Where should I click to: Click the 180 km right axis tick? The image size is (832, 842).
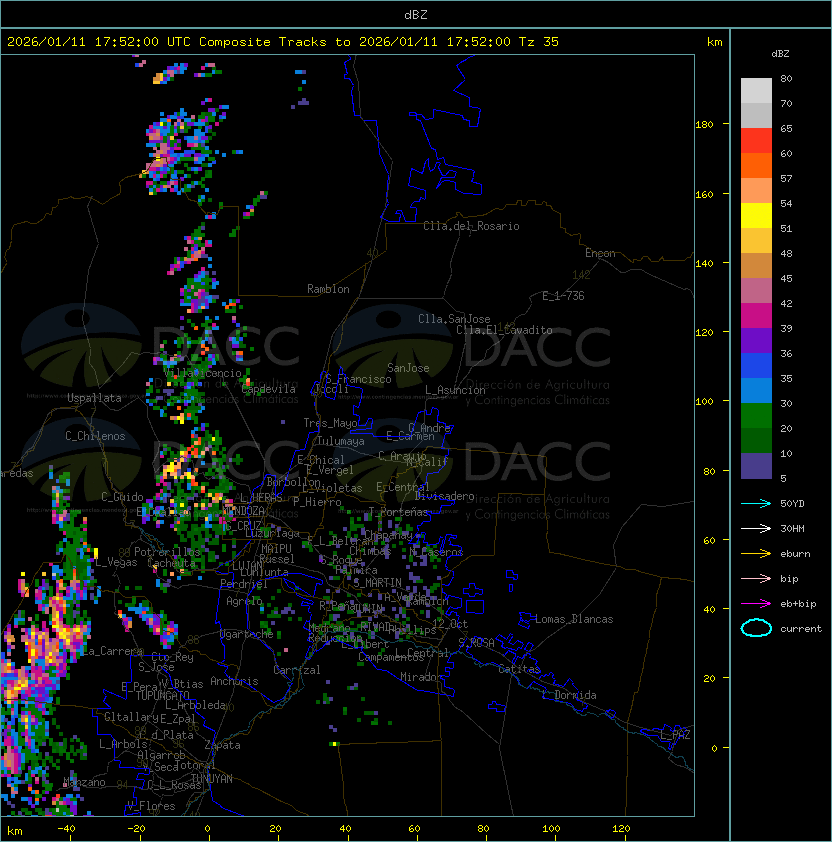[704, 125]
